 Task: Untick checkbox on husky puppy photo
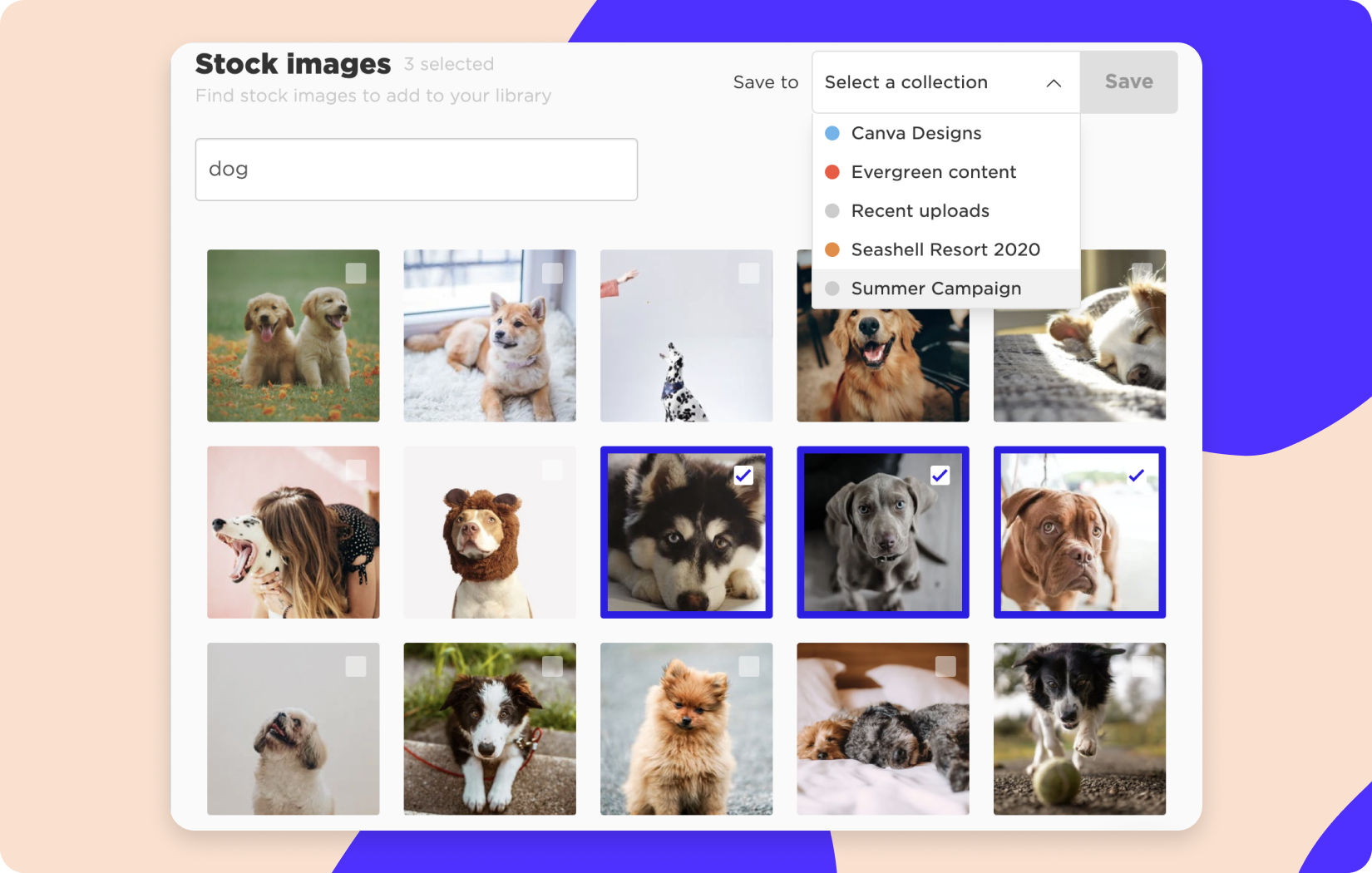point(743,475)
